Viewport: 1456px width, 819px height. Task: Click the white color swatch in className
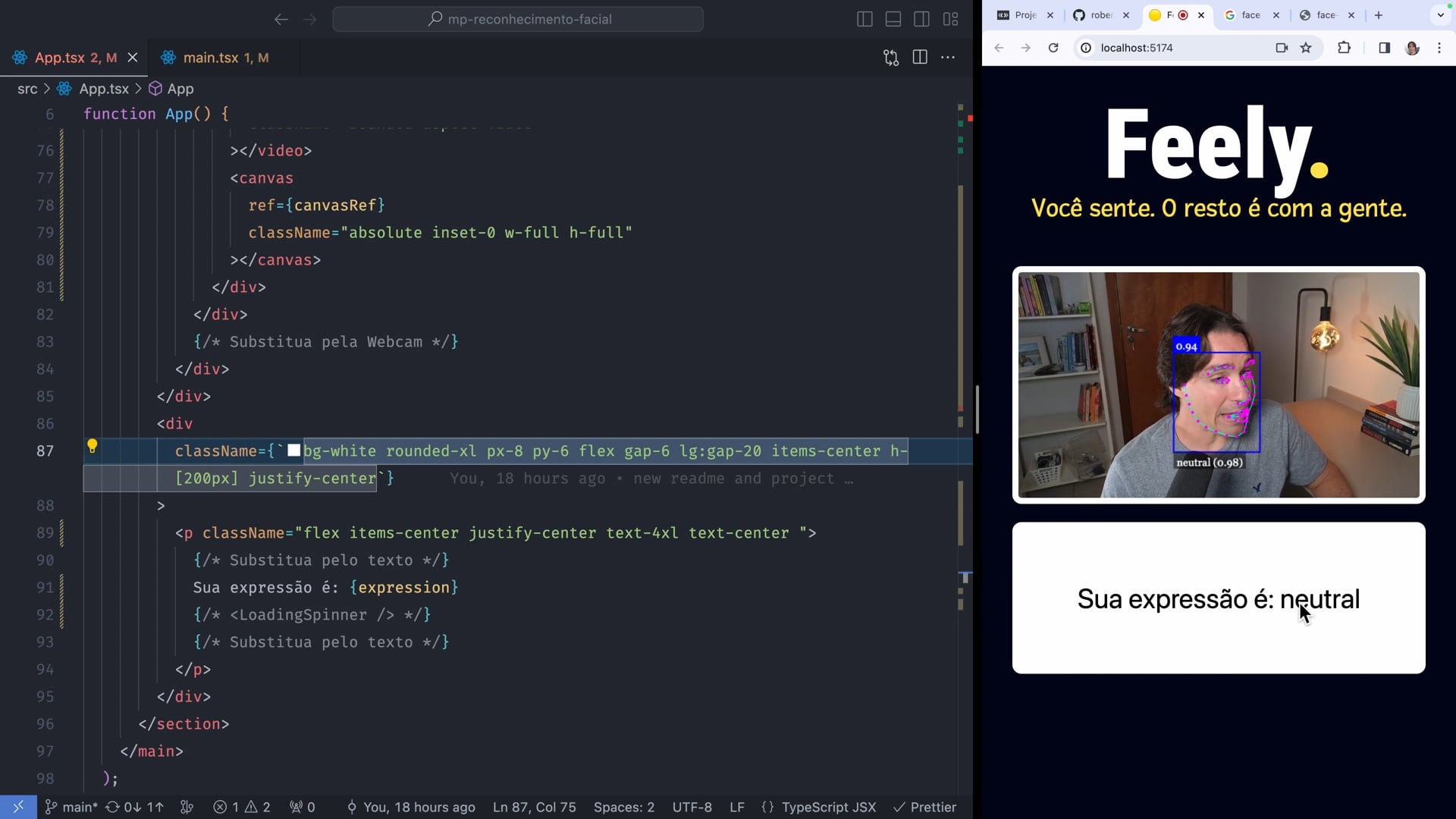click(294, 450)
